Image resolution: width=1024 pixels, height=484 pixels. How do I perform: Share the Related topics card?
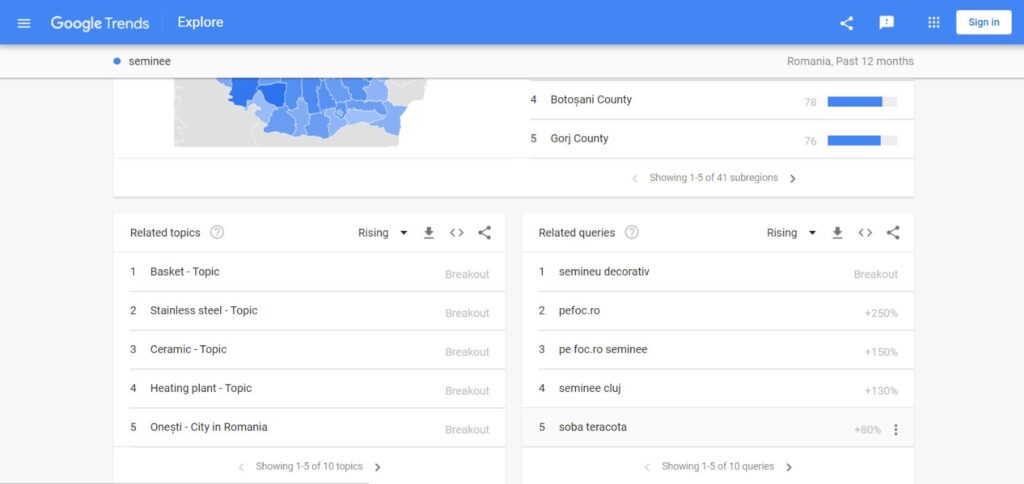tap(485, 233)
